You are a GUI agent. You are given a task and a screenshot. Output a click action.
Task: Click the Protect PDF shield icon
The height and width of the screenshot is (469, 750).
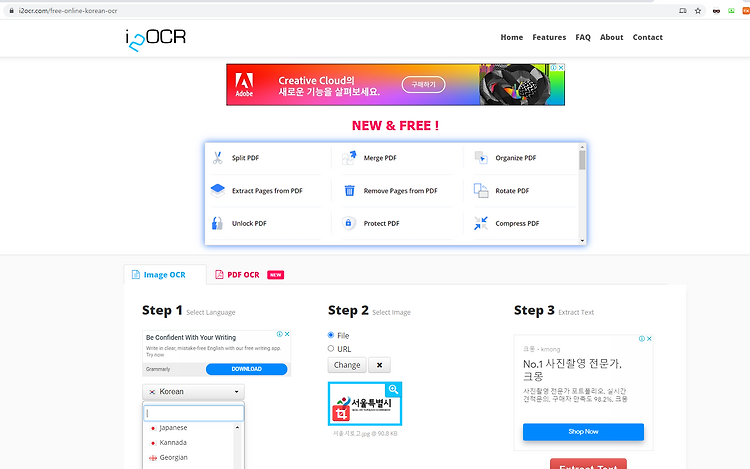coord(349,223)
